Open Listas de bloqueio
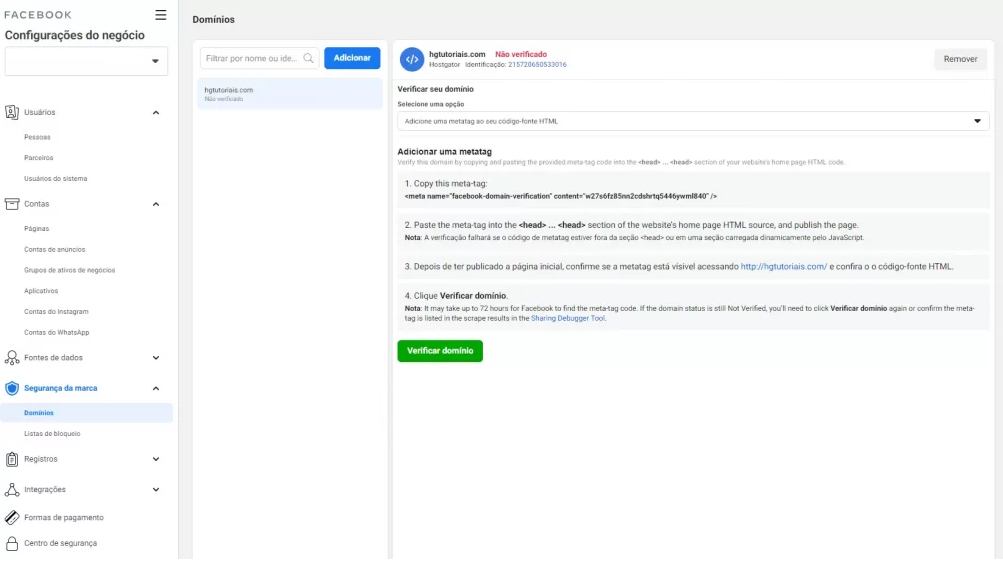 [52, 434]
